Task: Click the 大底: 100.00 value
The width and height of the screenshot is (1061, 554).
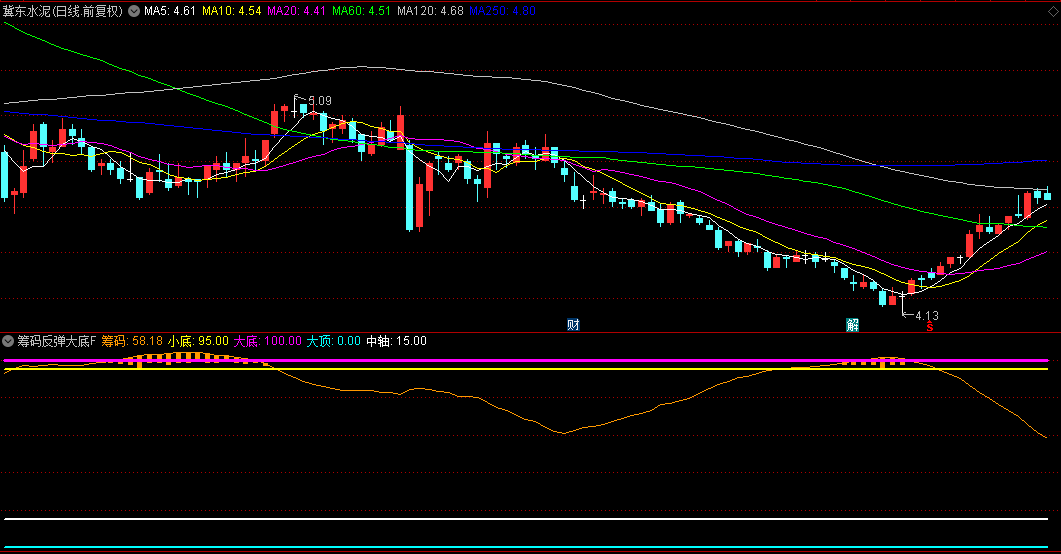Action: [x=268, y=341]
